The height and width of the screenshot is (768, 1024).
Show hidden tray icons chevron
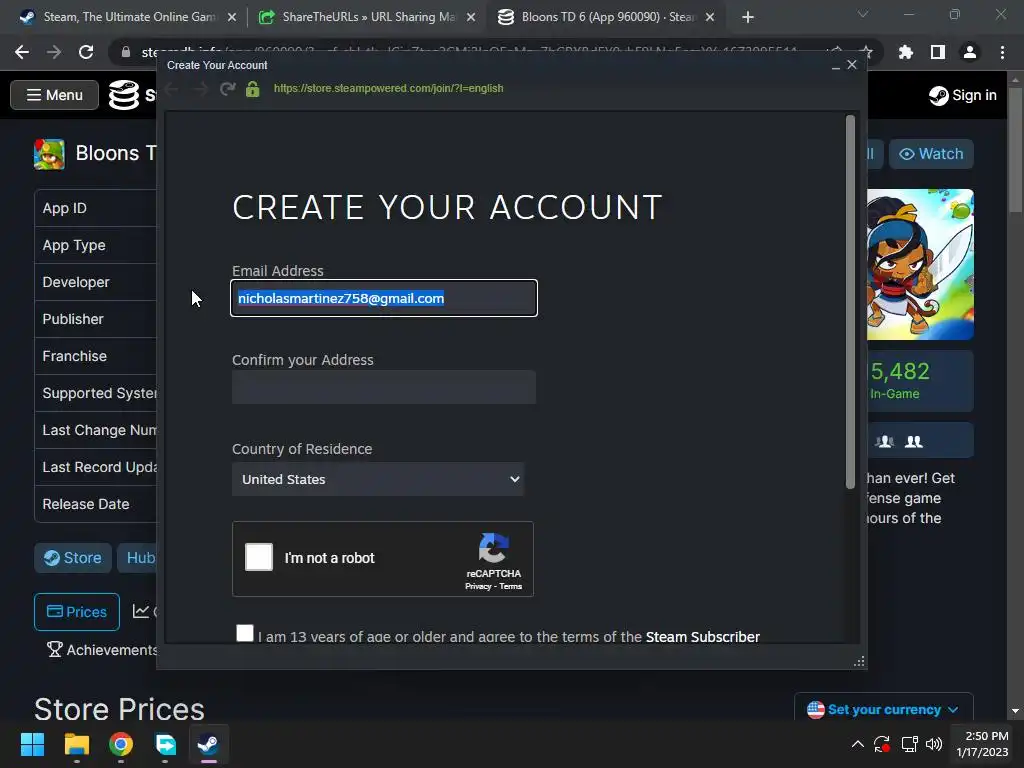click(x=857, y=744)
